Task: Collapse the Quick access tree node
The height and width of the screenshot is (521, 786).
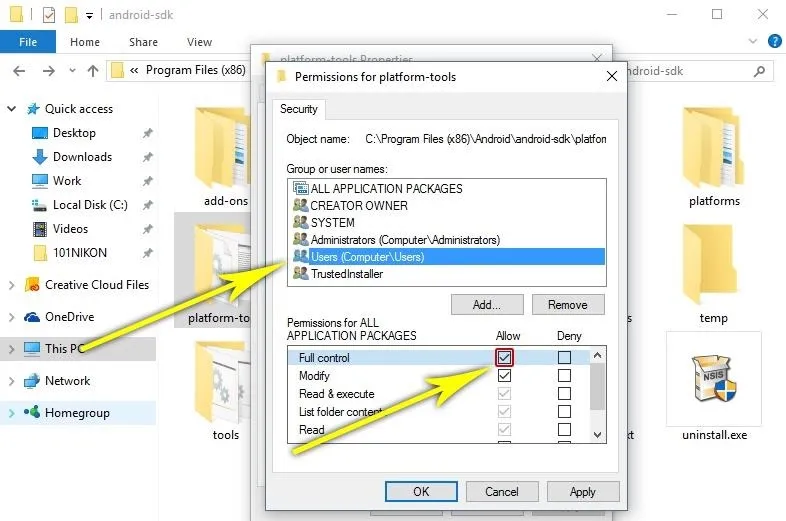Action: pos(12,108)
